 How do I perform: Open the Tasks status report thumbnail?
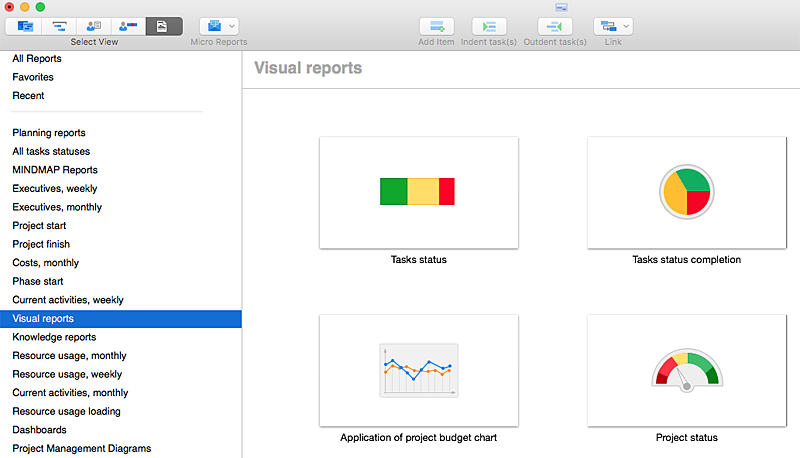[x=419, y=193]
